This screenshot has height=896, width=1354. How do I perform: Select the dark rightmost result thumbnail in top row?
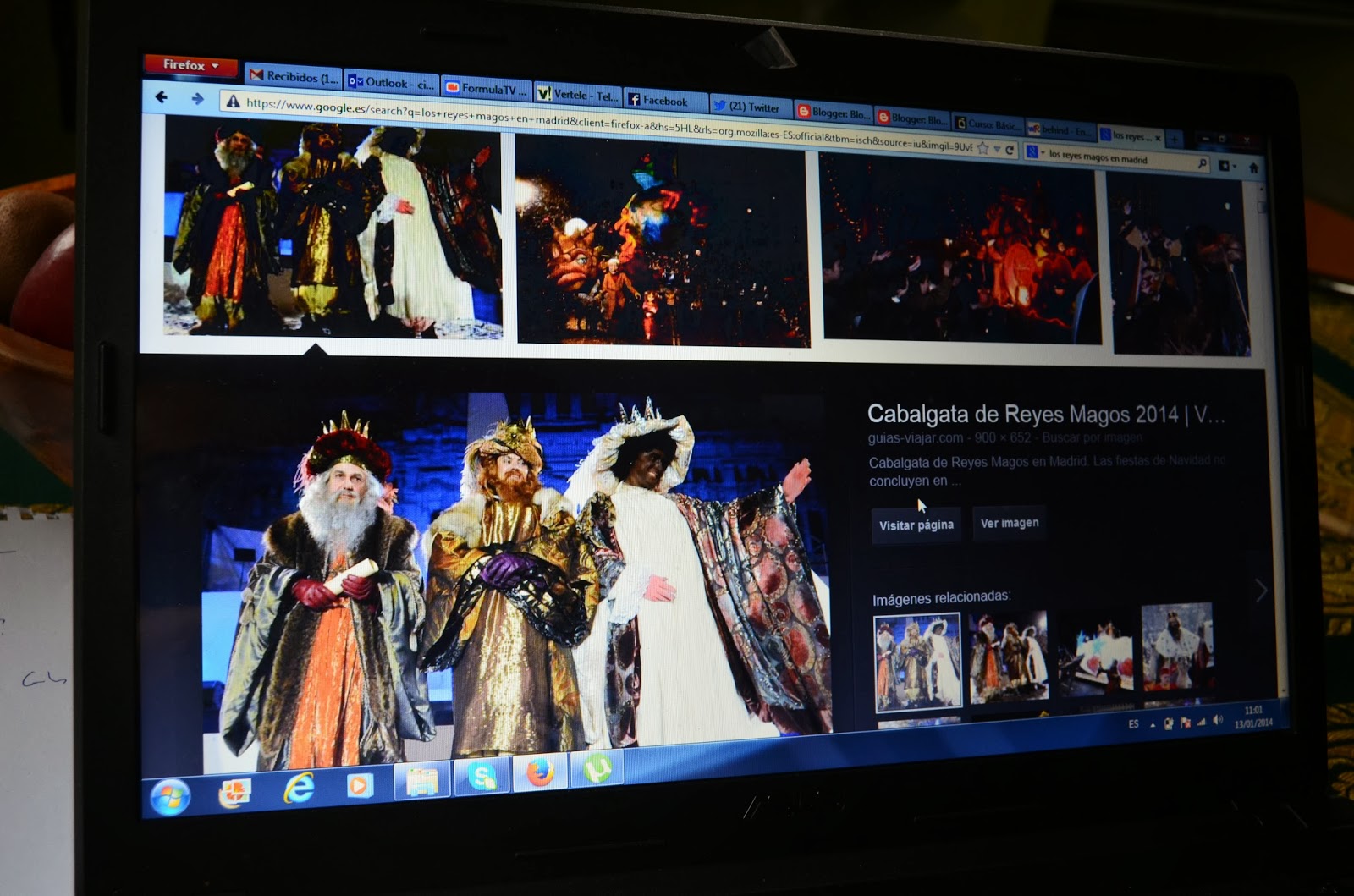point(1179,264)
